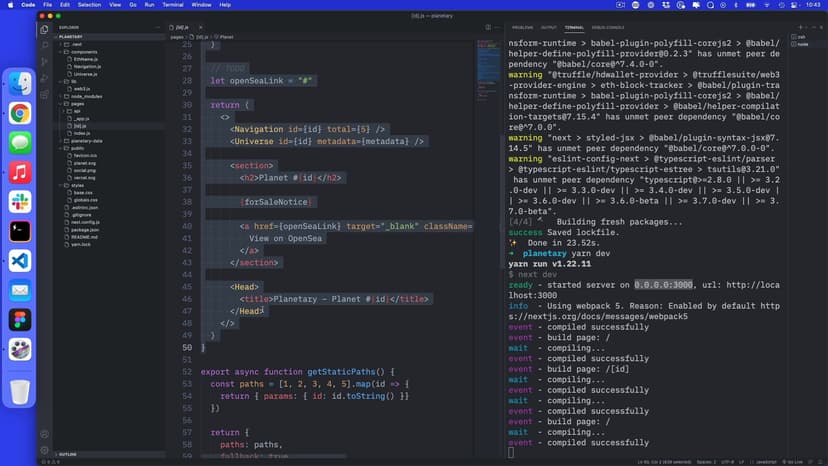828x466 pixels.
Task: Open the Source Control view in activity bar
Action: (45, 61)
